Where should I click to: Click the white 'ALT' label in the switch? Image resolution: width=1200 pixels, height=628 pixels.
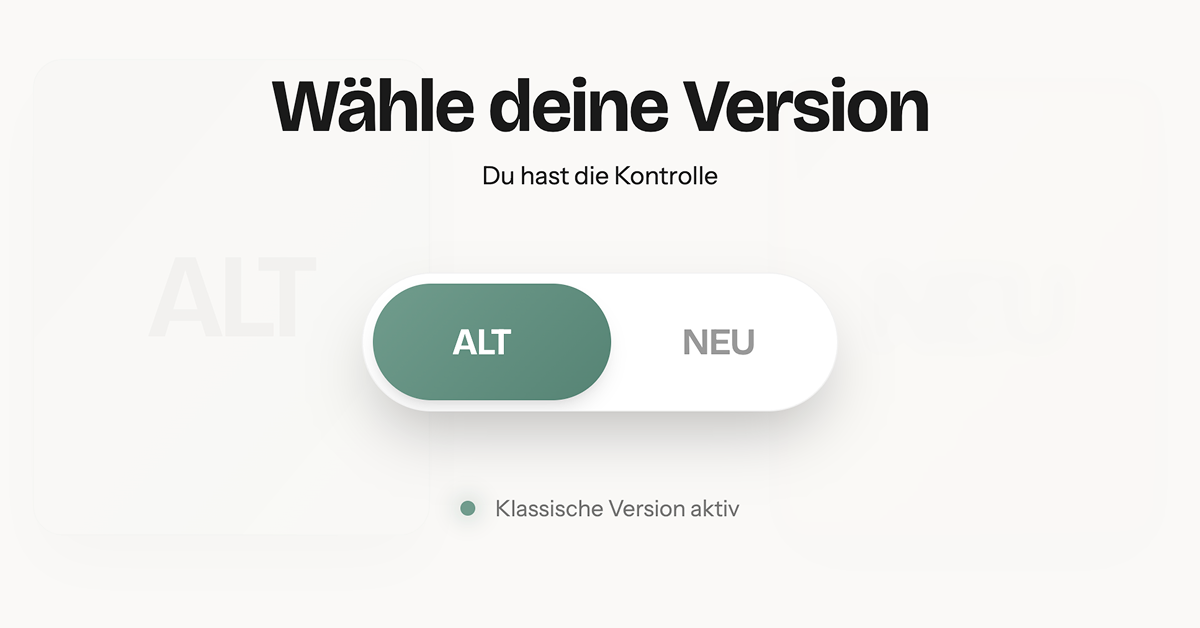[481, 342]
